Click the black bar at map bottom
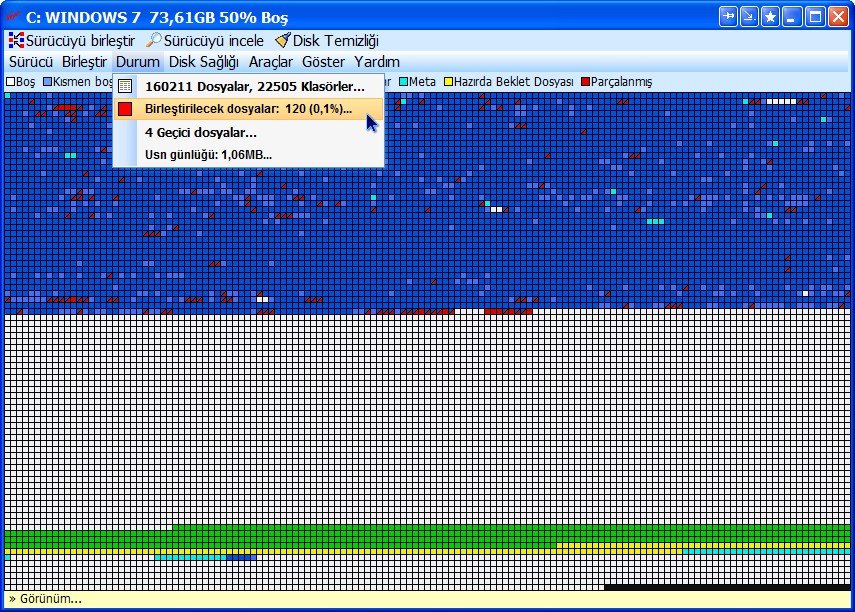855x612 pixels. click(x=727, y=587)
